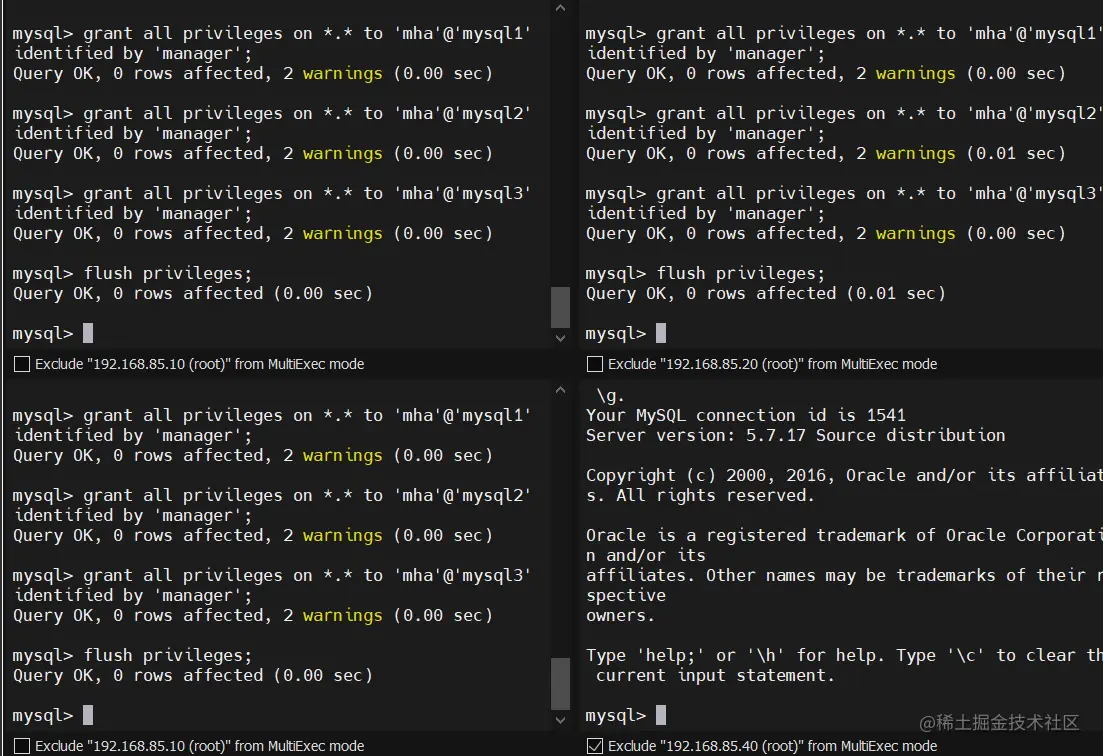Click scroll-down arrow of top-left terminal pane

tap(560, 338)
